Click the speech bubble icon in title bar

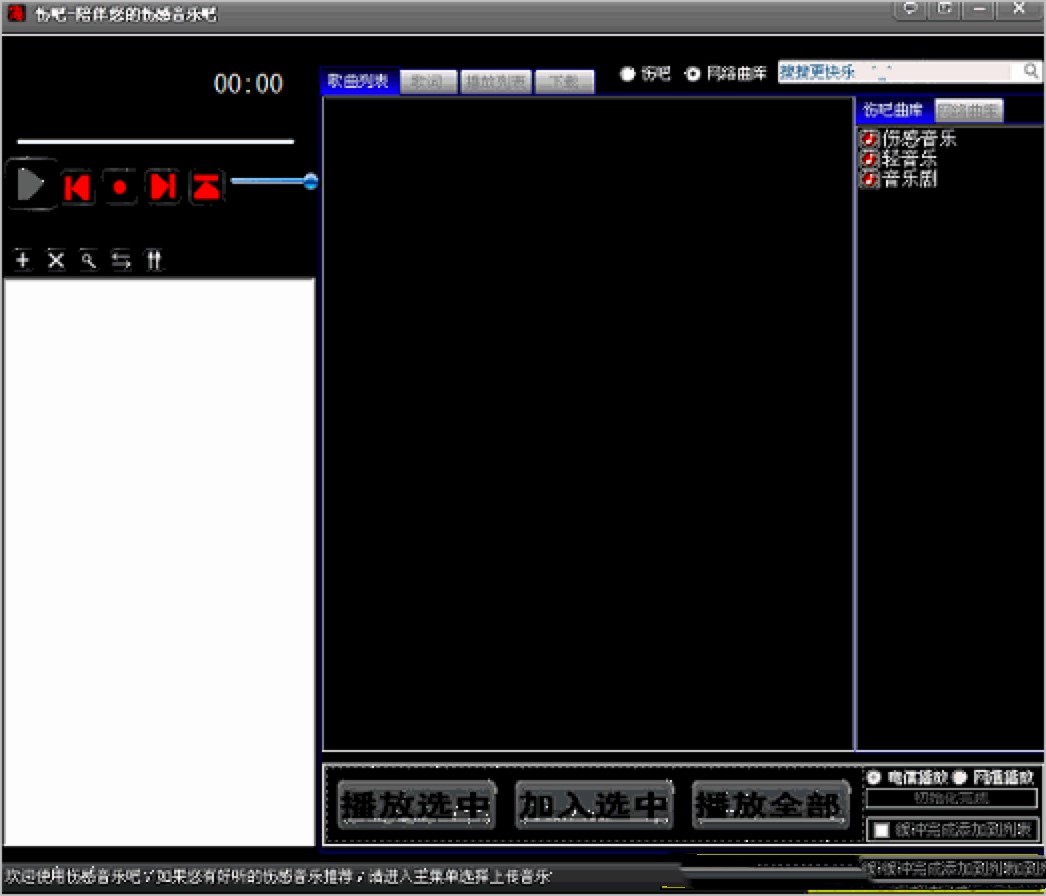911,9
